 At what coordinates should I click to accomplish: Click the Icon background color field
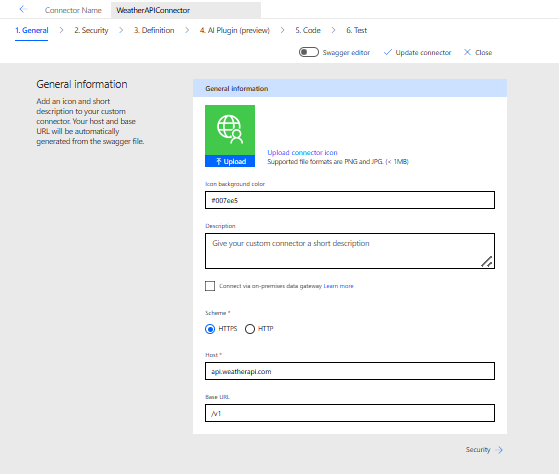click(350, 200)
